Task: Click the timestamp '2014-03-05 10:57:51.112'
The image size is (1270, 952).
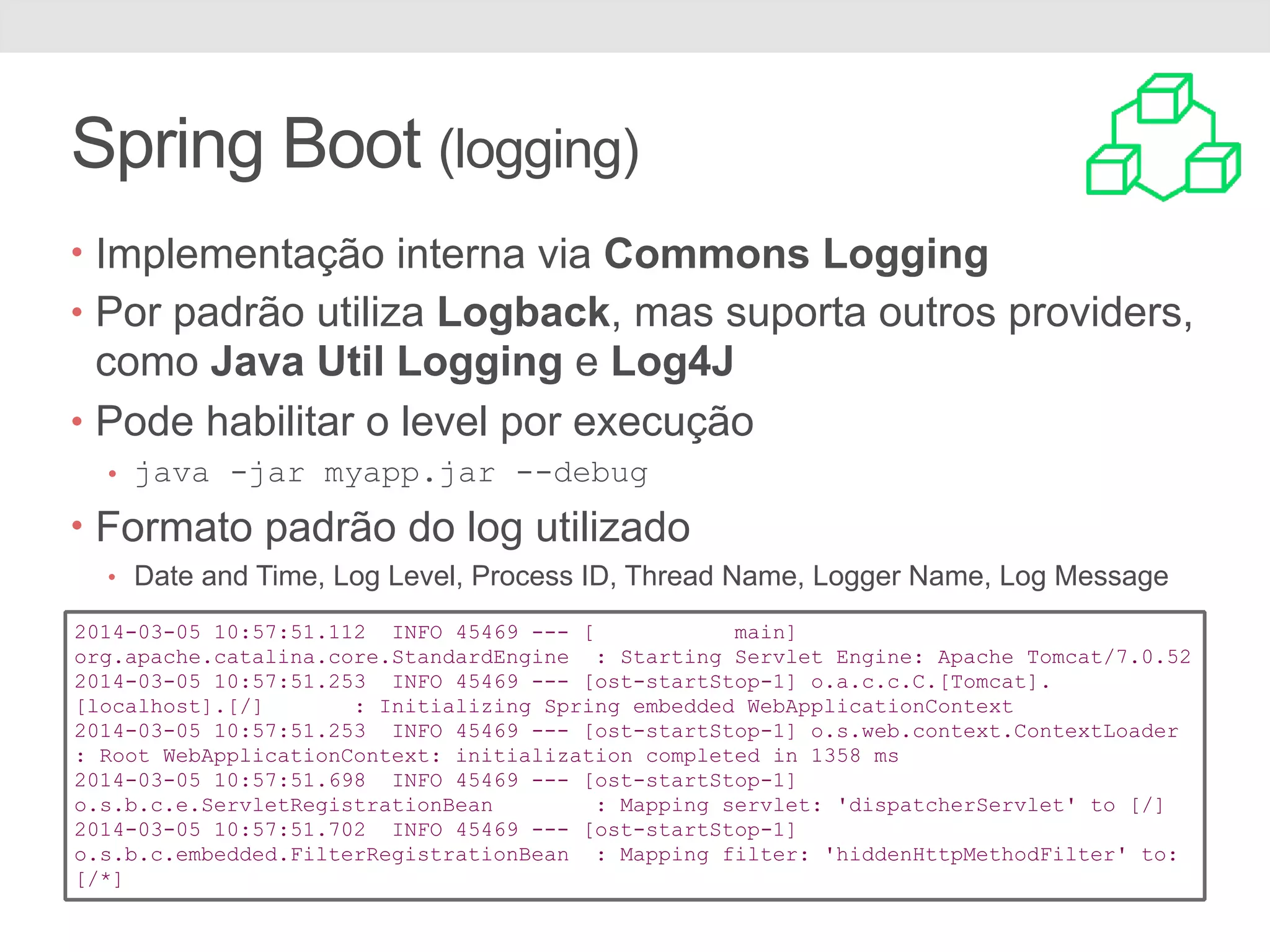Action: click(x=220, y=632)
